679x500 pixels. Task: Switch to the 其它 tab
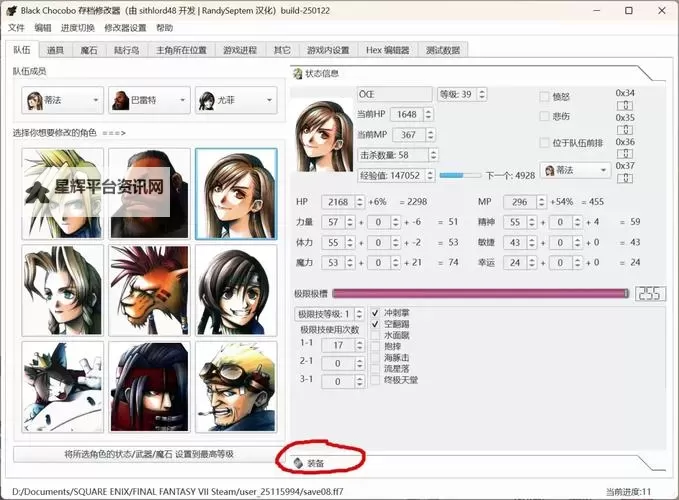(x=282, y=50)
